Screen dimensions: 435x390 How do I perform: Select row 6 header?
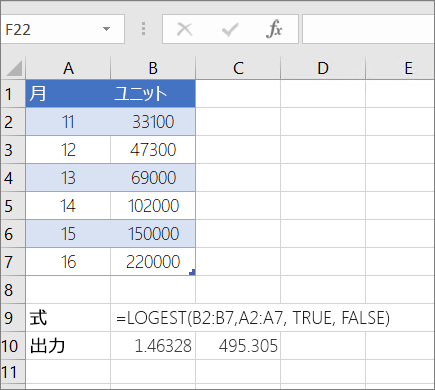13,234
